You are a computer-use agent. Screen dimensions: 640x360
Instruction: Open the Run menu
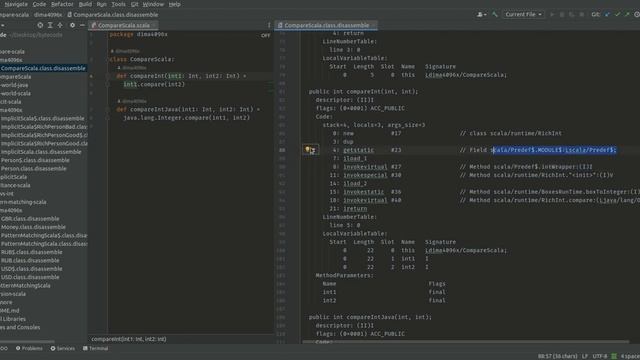pyautogui.click(x=102, y=4)
